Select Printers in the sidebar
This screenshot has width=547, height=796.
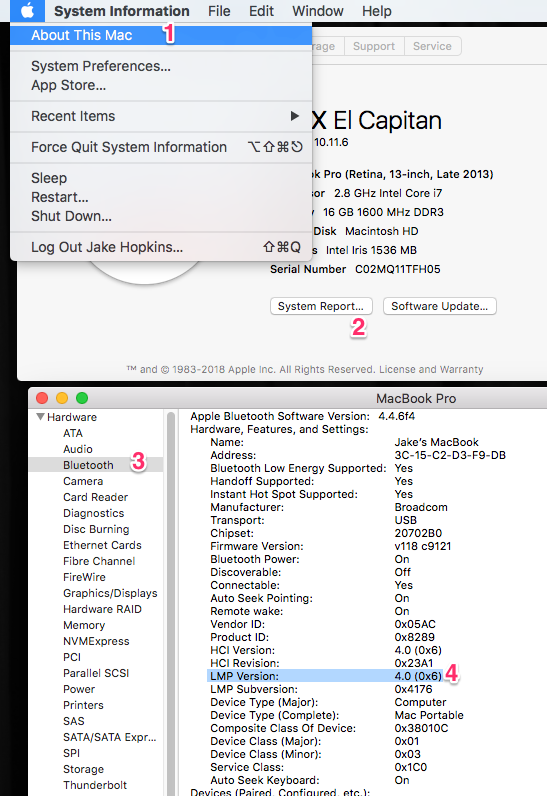click(x=83, y=705)
